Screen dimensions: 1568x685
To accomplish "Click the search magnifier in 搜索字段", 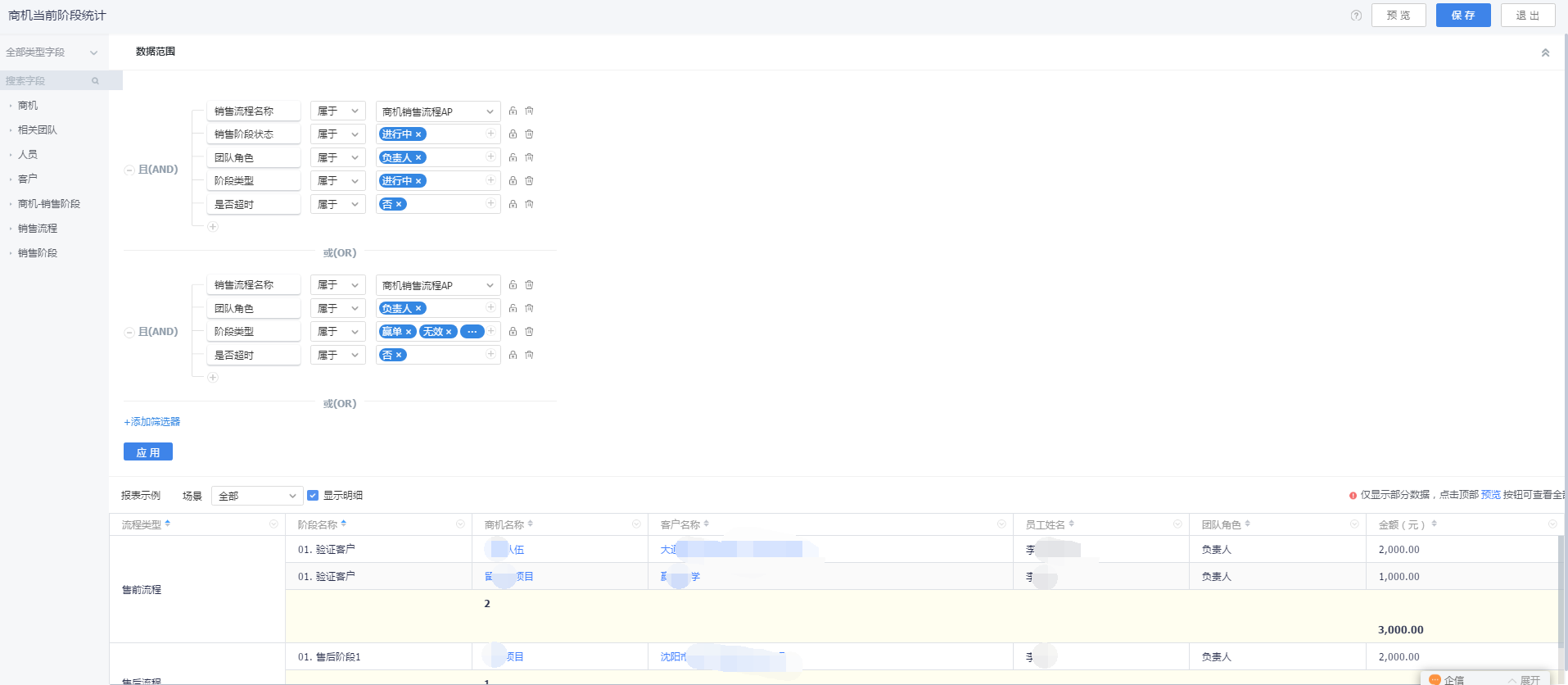I will (x=95, y=80).
